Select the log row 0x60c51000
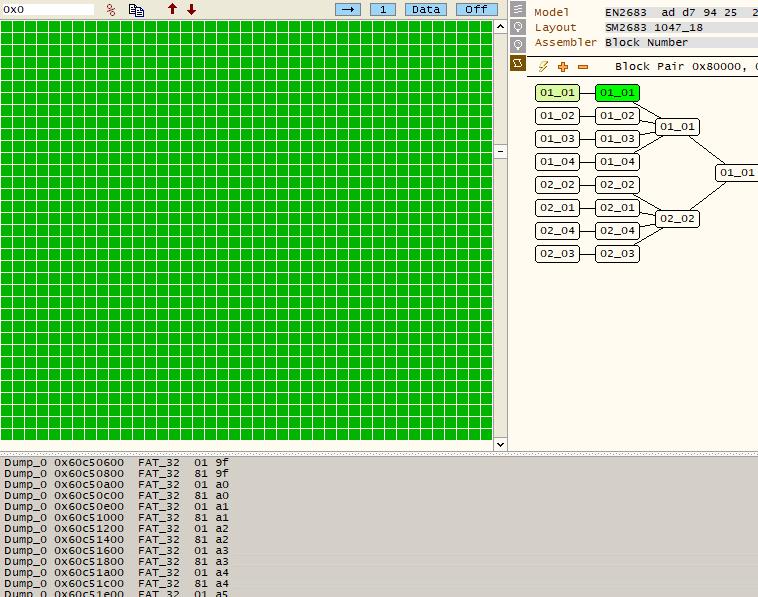This screenshot has height=597, width=758. [116, 518]
